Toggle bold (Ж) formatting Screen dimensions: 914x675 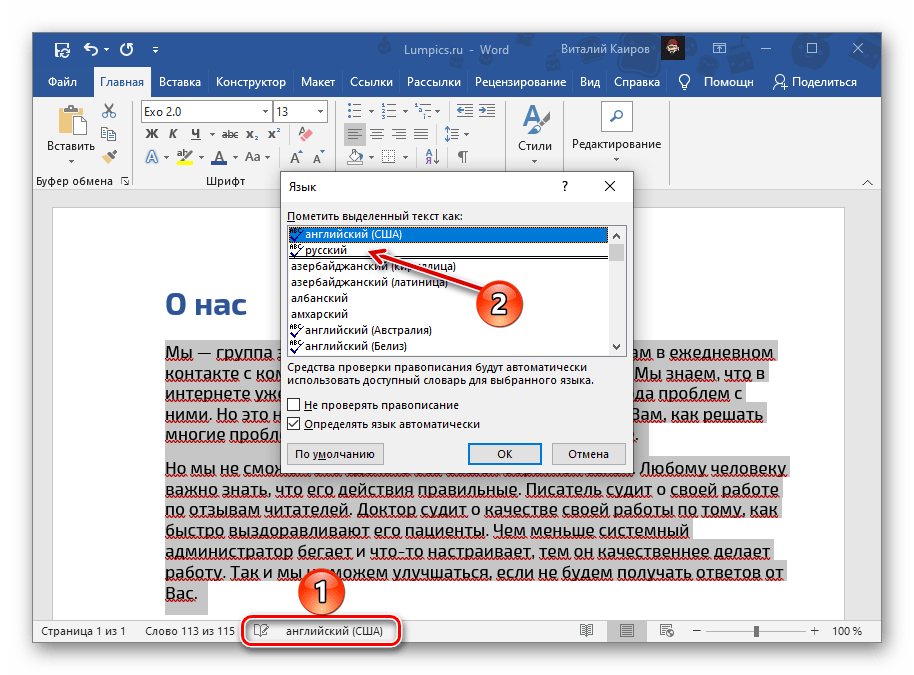point(152,134)
